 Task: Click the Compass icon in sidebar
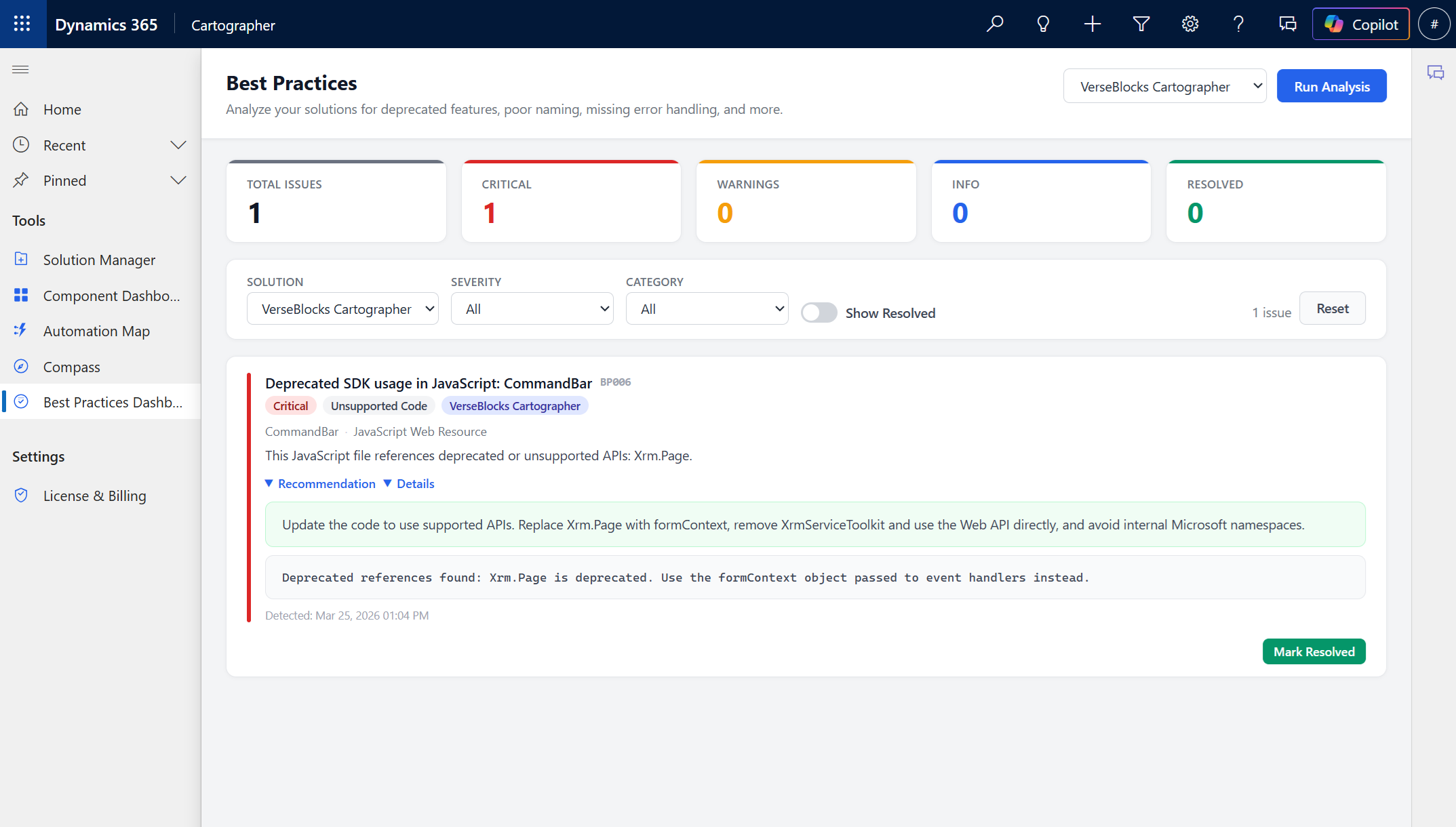tap(21, 366)
